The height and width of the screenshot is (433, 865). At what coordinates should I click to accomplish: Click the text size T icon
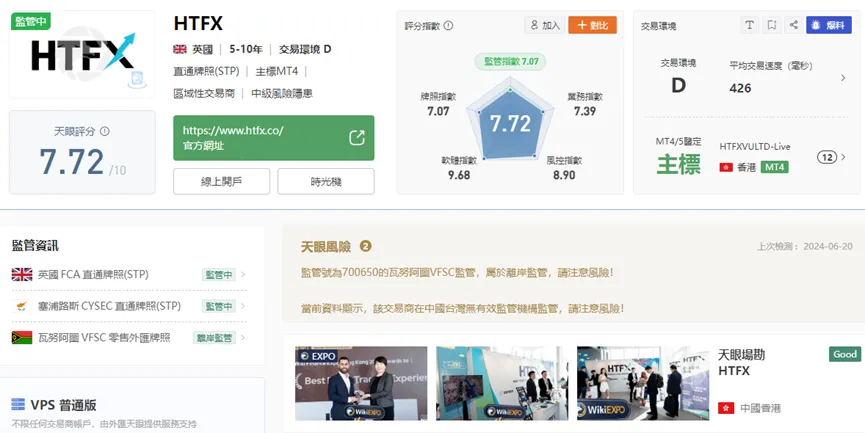click(749, 25)
